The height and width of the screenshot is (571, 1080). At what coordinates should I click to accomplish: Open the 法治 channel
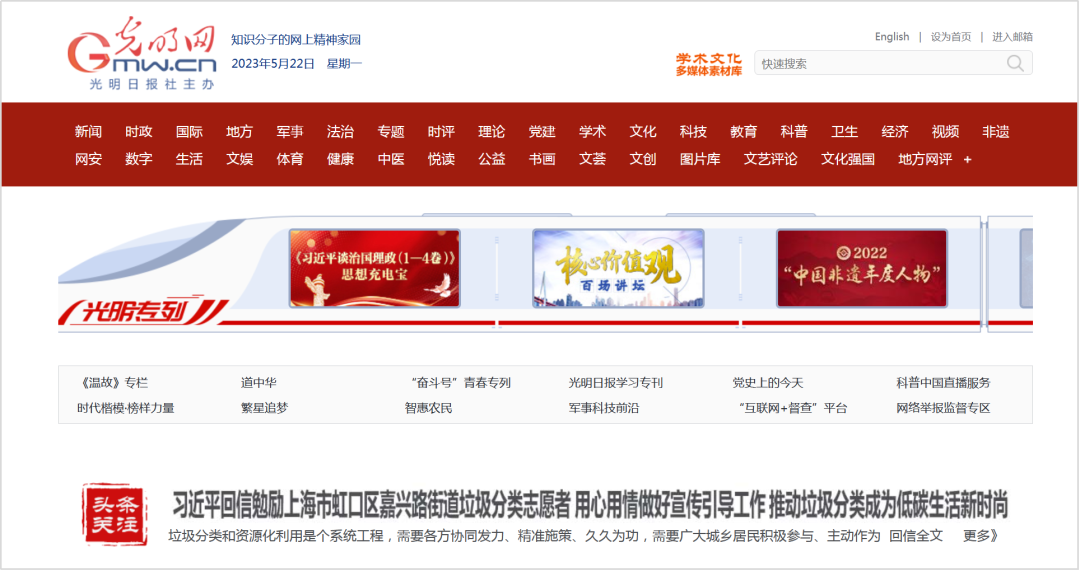point(340,132)
